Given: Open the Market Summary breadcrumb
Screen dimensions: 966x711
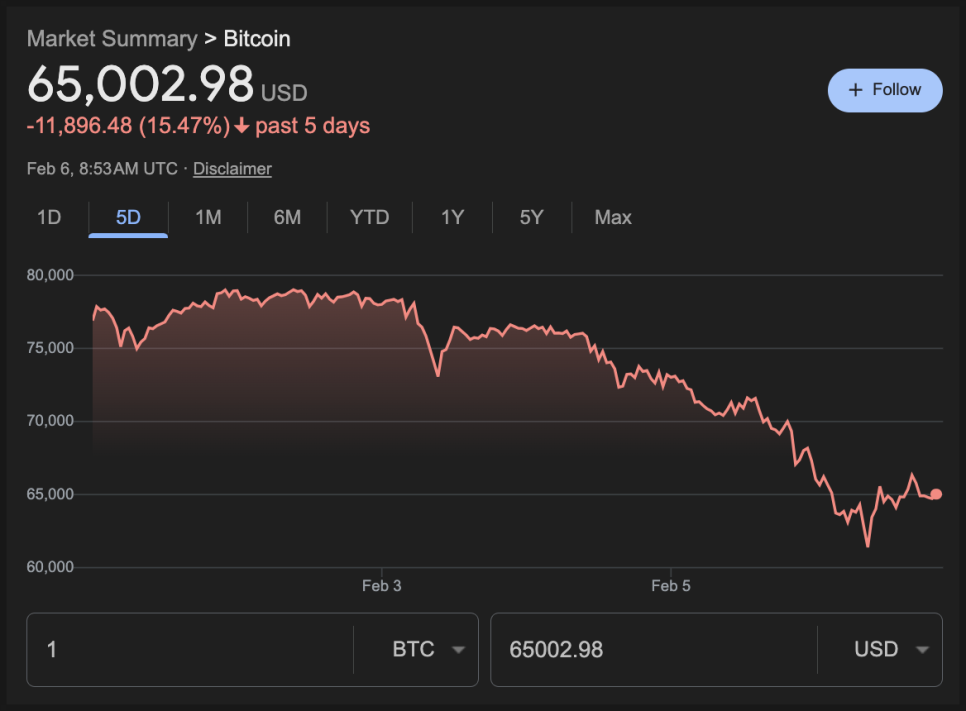Looking at the screenshot, I should [112, 39].
